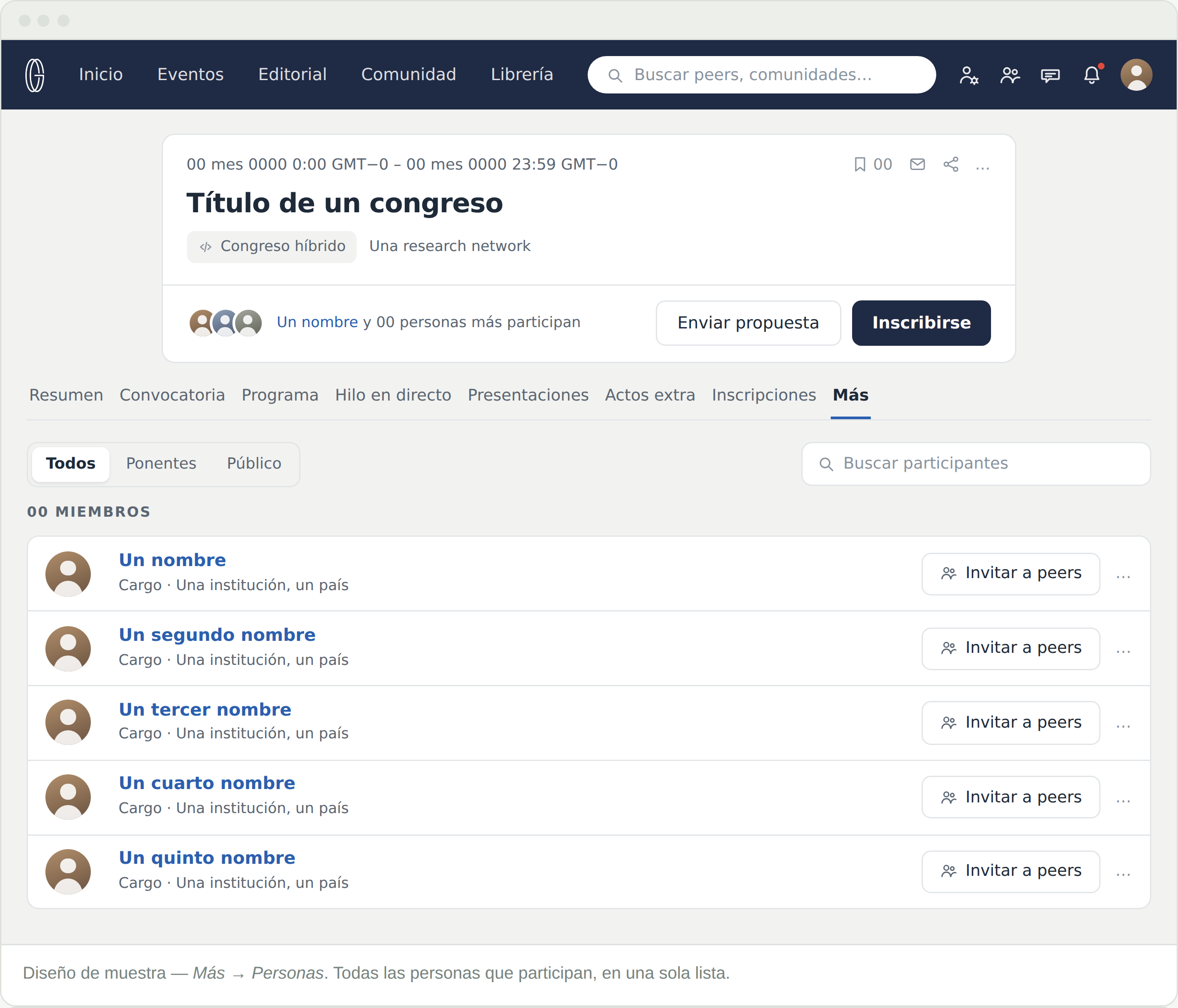Bookmark the congress with the bookmark icon
This screenshot has height=1008, width=1178.
[860, 164]
